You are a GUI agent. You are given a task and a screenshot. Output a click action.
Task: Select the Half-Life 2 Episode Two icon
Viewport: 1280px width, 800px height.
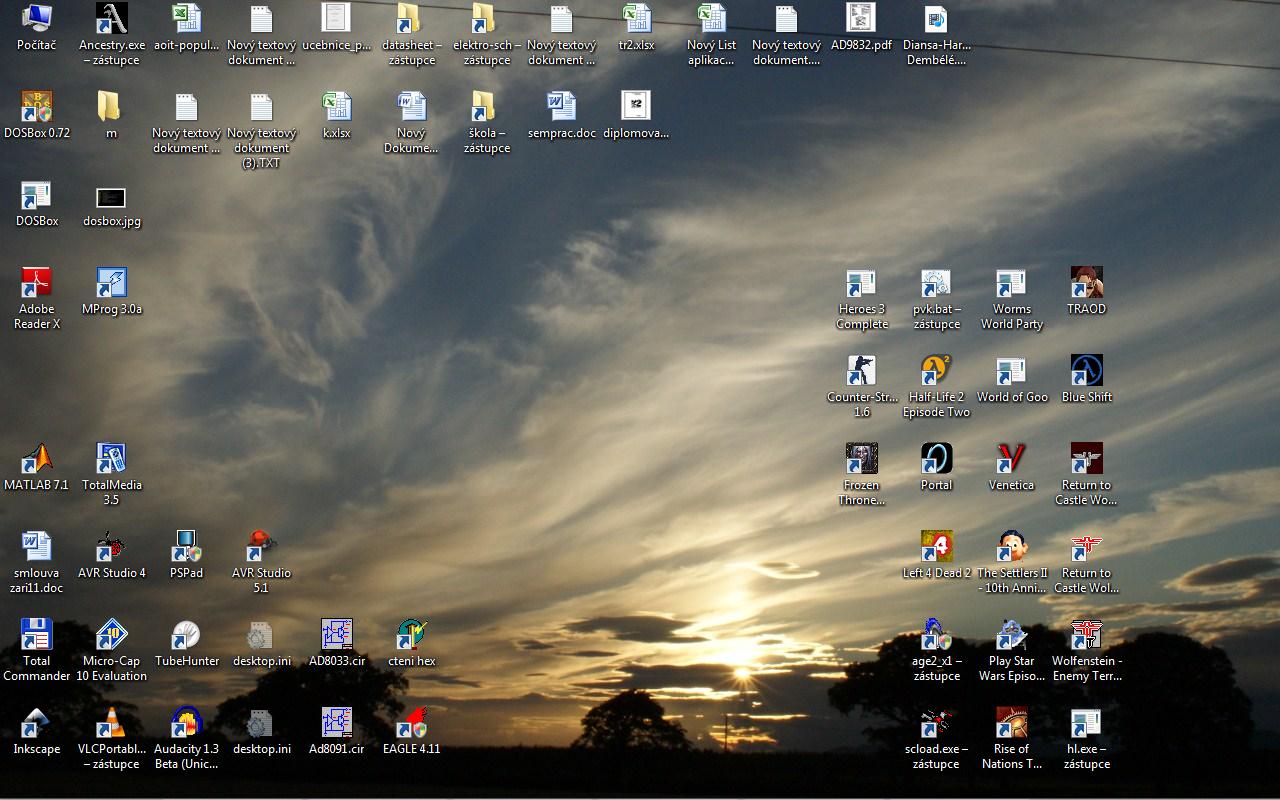click(x=936, y=371)
